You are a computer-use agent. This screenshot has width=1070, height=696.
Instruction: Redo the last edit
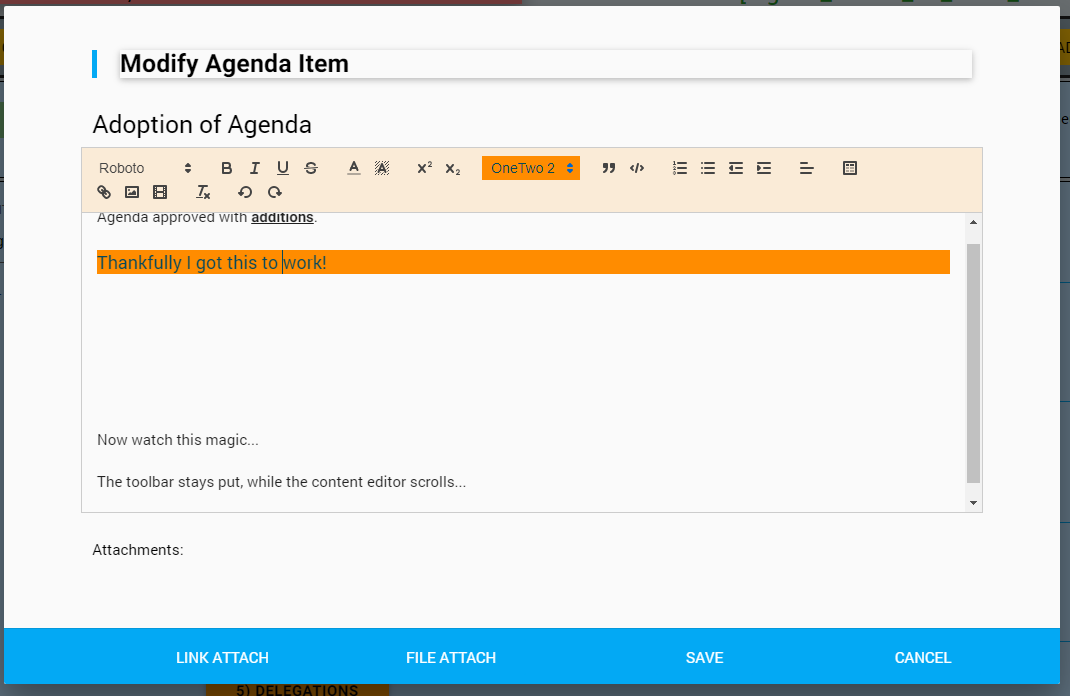pyautogui.click(x=274, y=192)
